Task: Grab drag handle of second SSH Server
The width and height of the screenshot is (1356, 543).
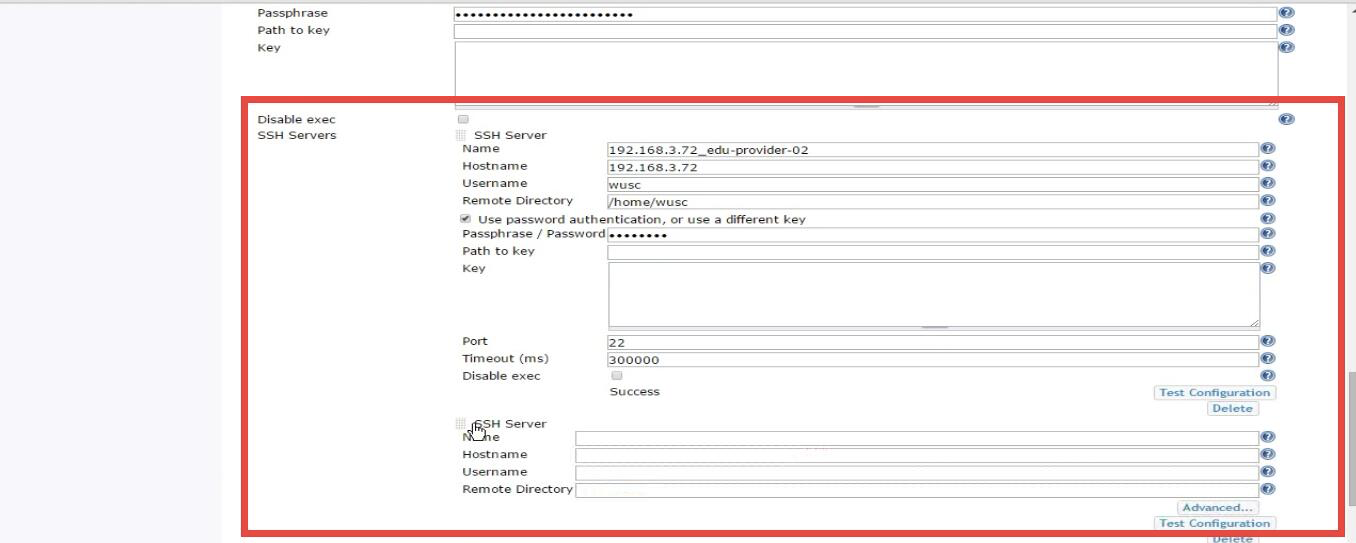Action: (460, 424)
